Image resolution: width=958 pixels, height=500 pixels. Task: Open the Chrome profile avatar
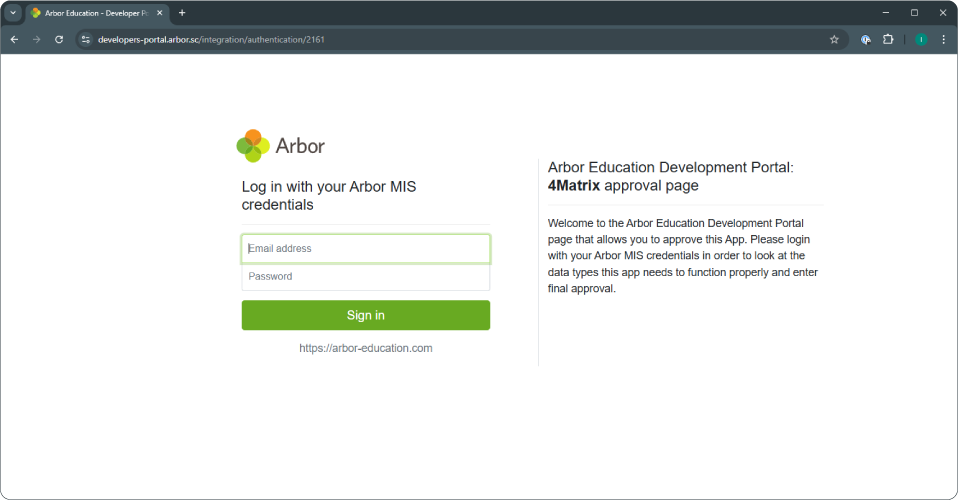click(921, 40)
